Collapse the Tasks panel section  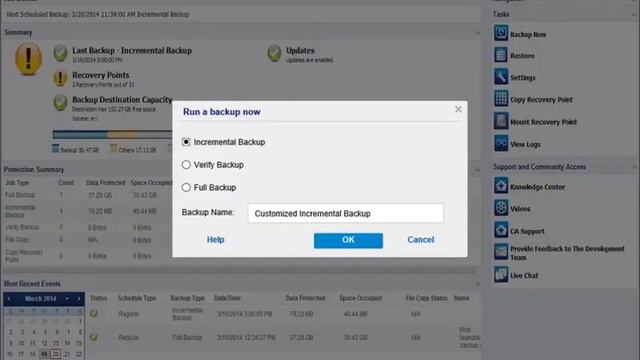[634, 14]
